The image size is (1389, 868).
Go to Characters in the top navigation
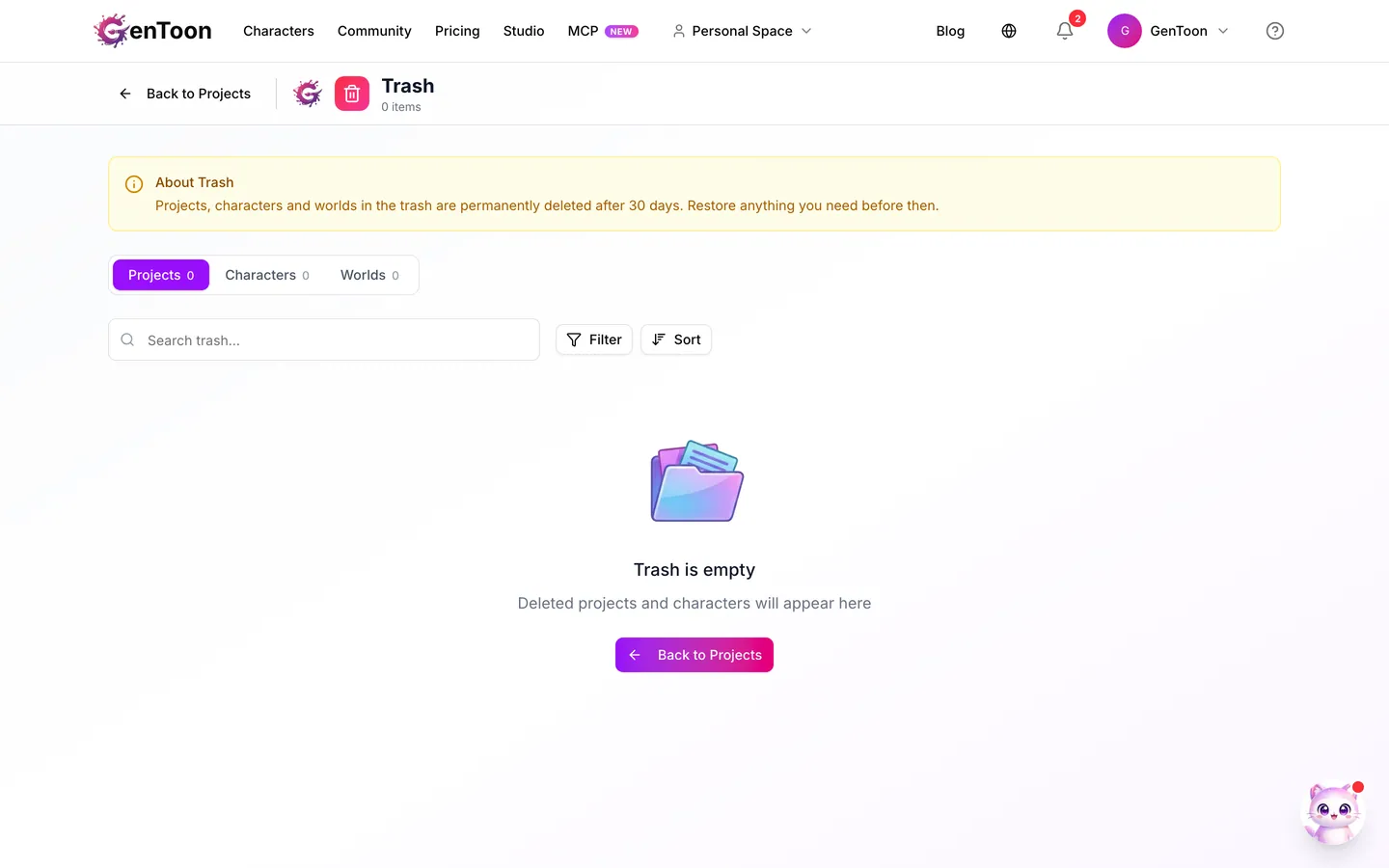click(x=279, y=31)
